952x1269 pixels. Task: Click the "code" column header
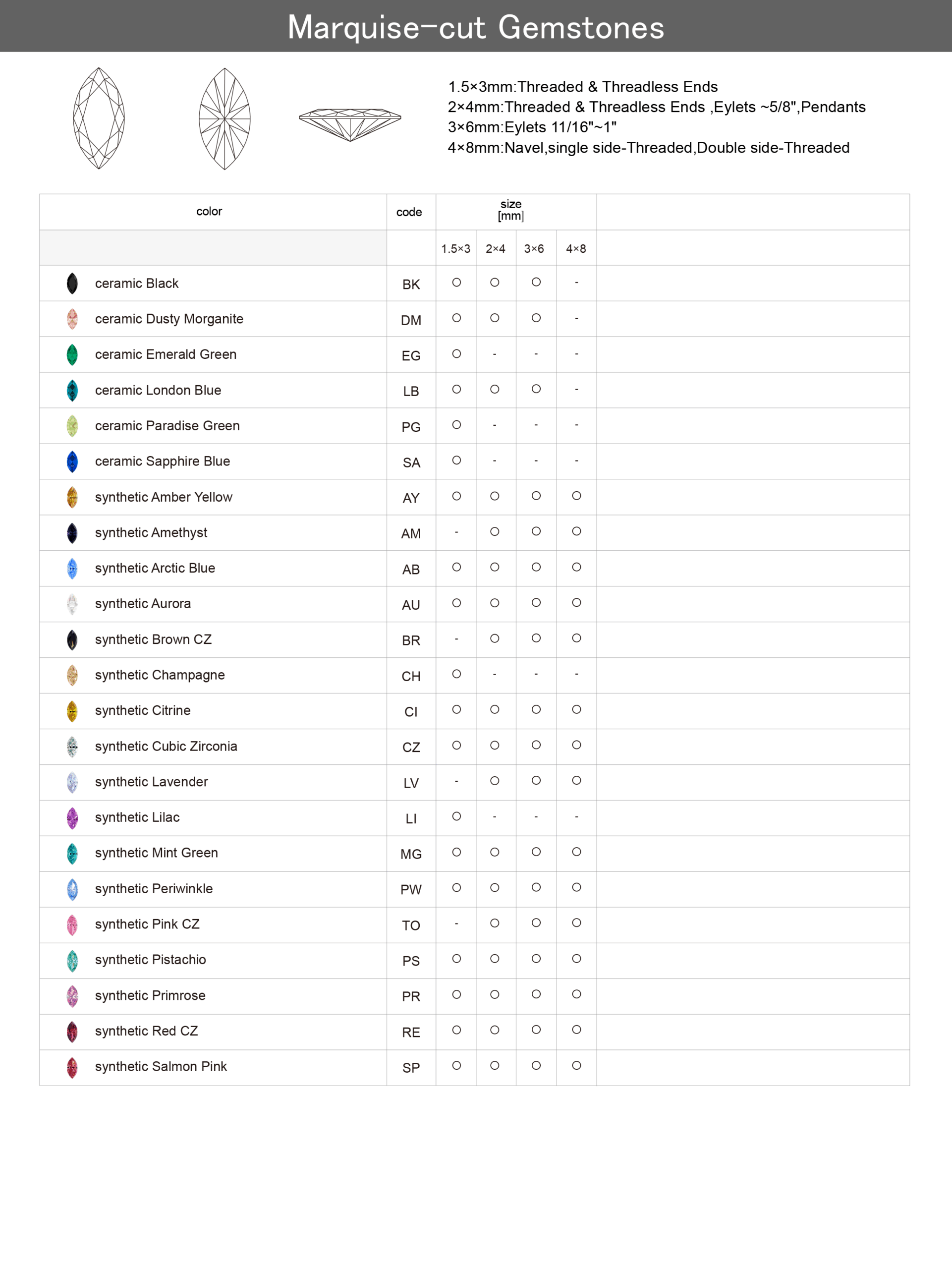[x=409, y=212]
